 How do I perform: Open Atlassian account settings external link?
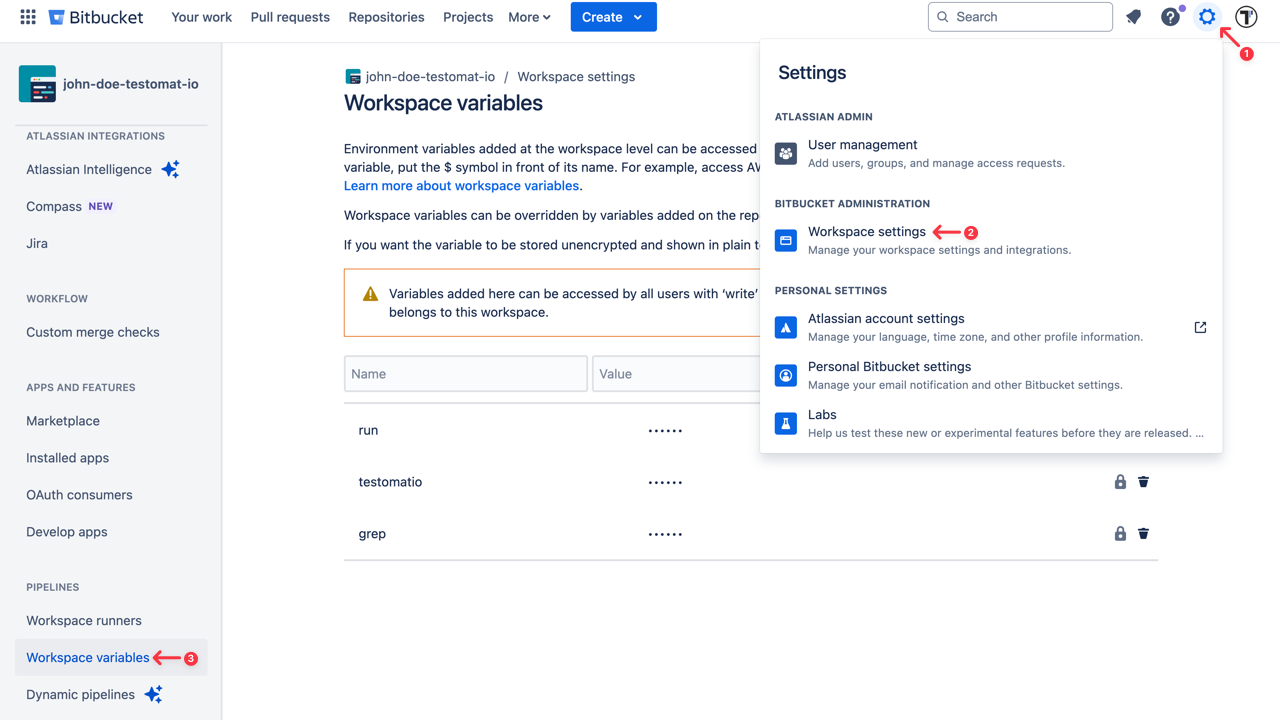click(x=1199, y=327)
